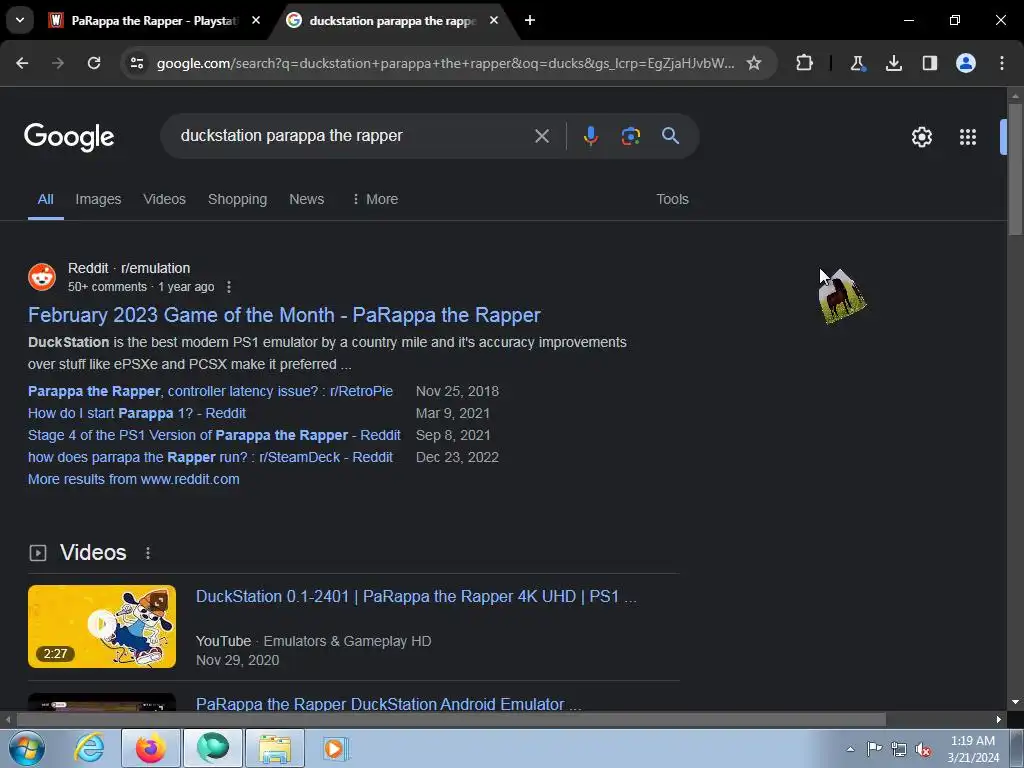Image resolution: width=1024 pixels, height=768 pixels.
Task: Open the green browser taskbar icon
Action: click(212, 748)
